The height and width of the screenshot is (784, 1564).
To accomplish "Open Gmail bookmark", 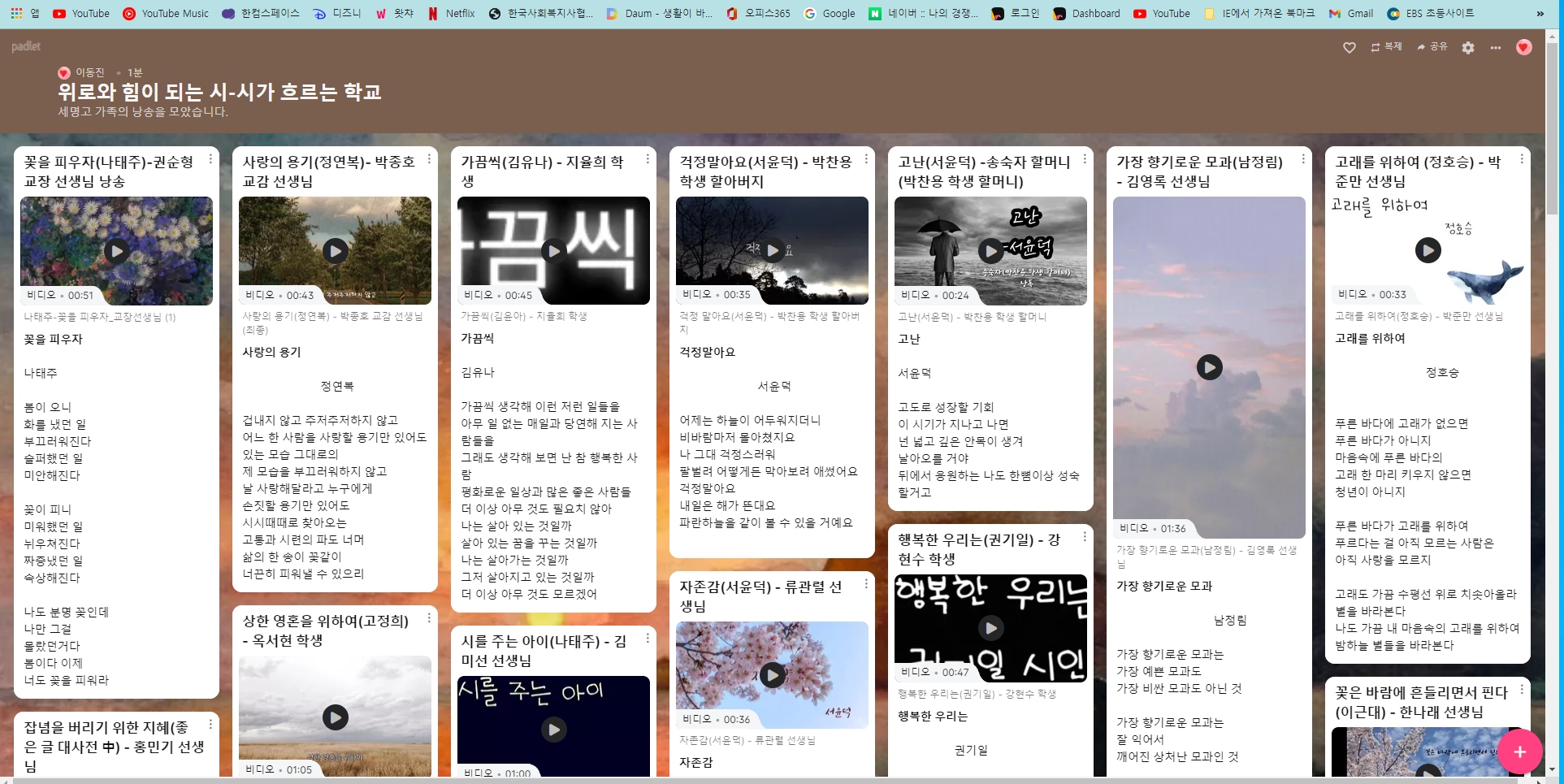I will [x=1351, y=13].
